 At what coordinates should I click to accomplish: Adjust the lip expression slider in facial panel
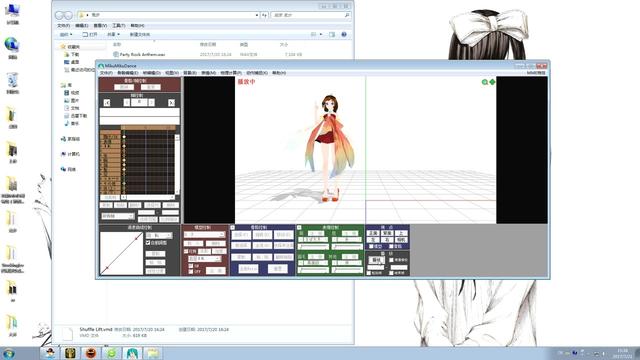click(347, 247)
